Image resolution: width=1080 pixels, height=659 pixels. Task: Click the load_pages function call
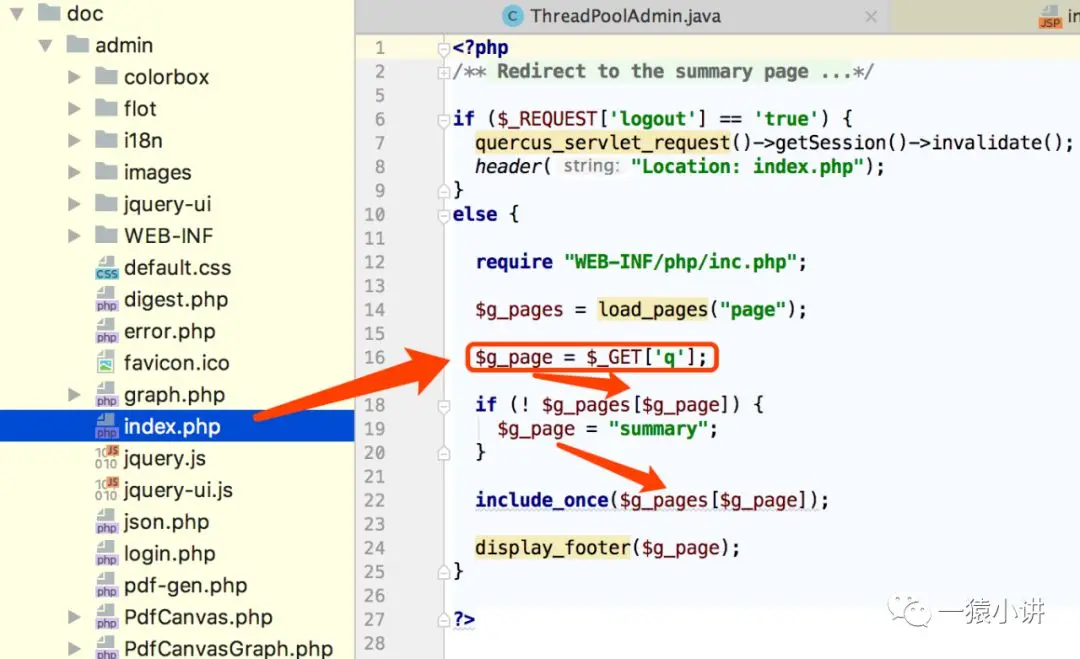652,309
